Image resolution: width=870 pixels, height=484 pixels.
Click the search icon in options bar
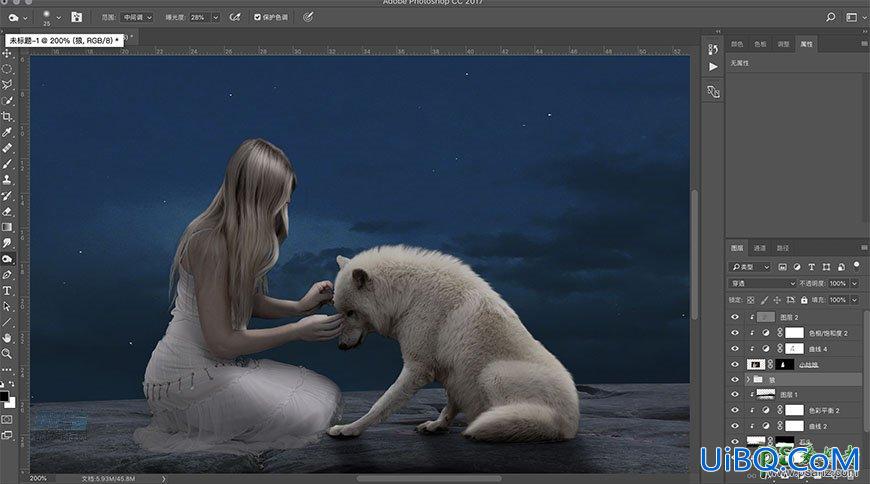pyautogui.click(x=831, y=17)
